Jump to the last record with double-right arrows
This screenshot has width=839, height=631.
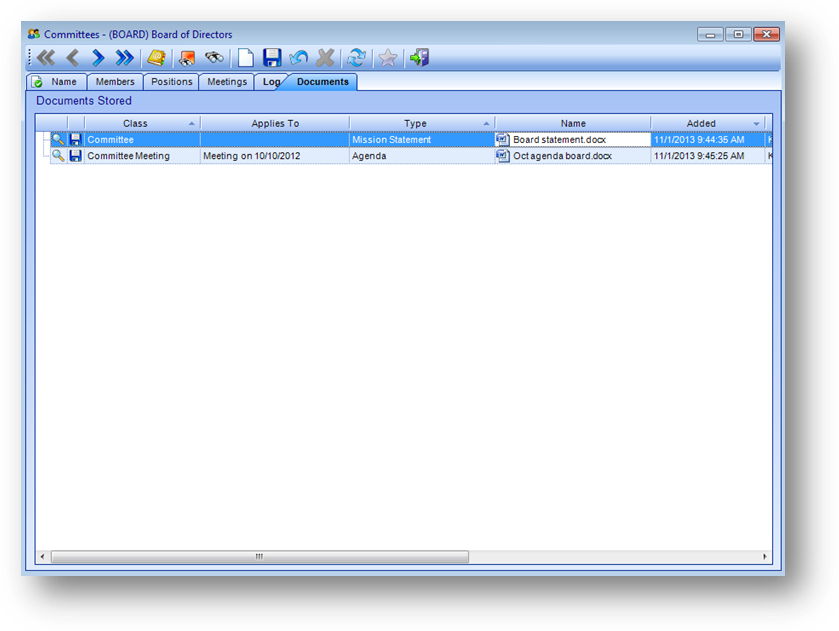(124, 58)
